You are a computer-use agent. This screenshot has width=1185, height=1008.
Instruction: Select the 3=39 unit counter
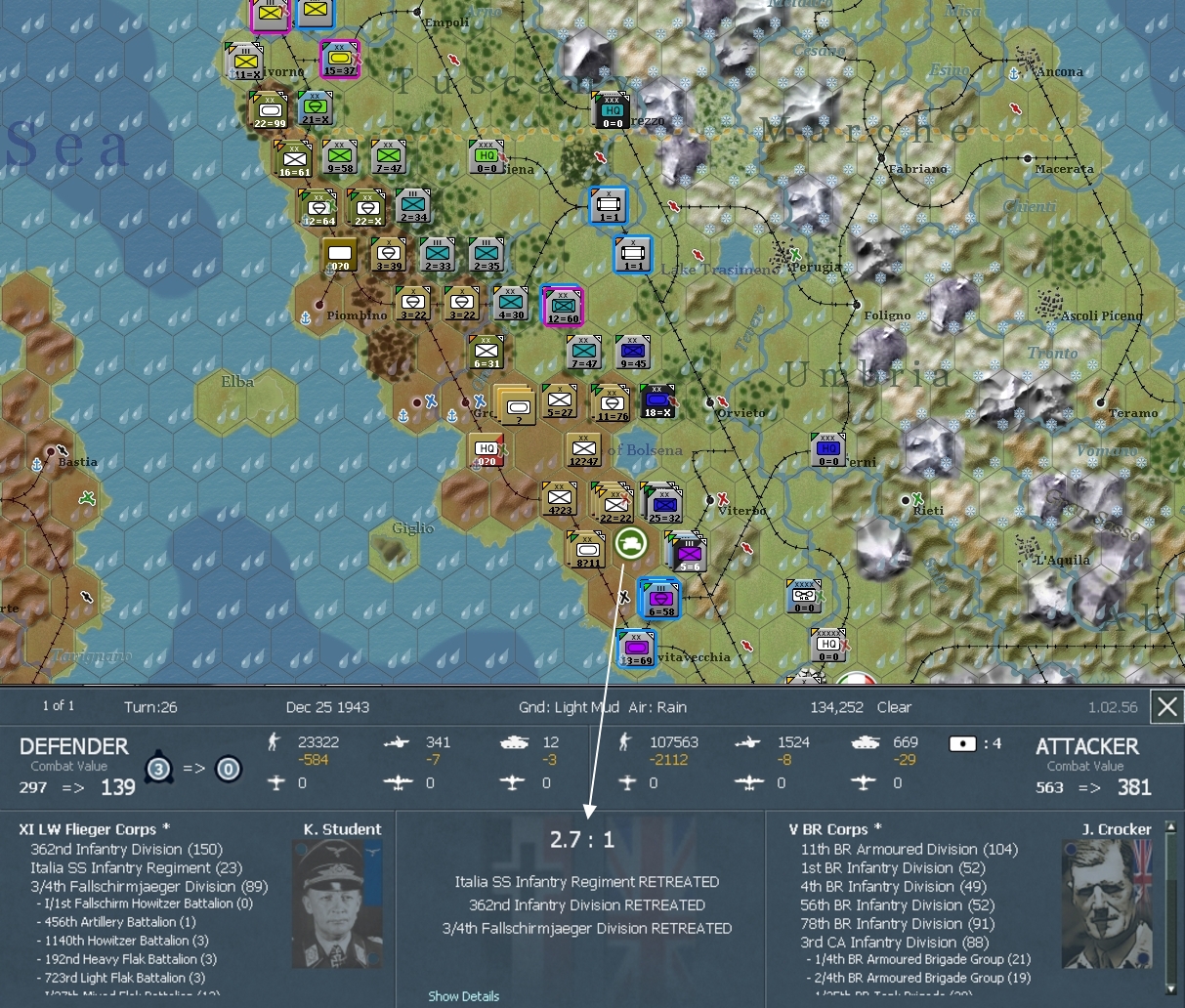coord(389,254)
